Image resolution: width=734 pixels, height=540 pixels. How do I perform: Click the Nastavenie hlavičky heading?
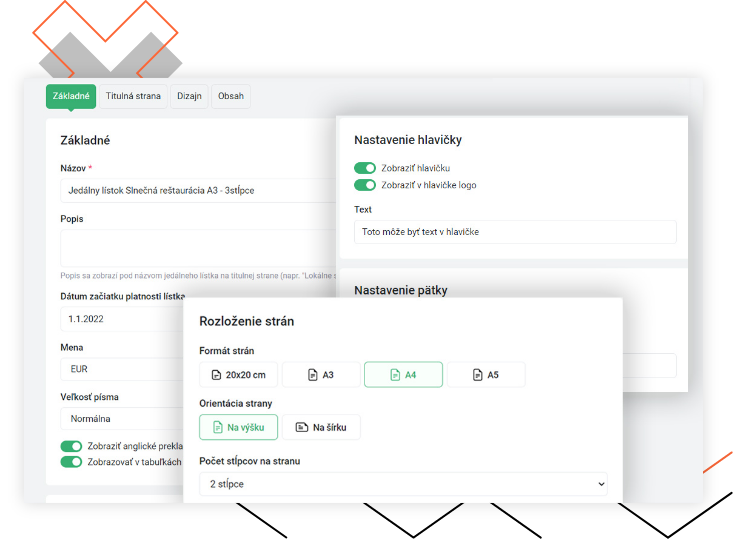408,140
